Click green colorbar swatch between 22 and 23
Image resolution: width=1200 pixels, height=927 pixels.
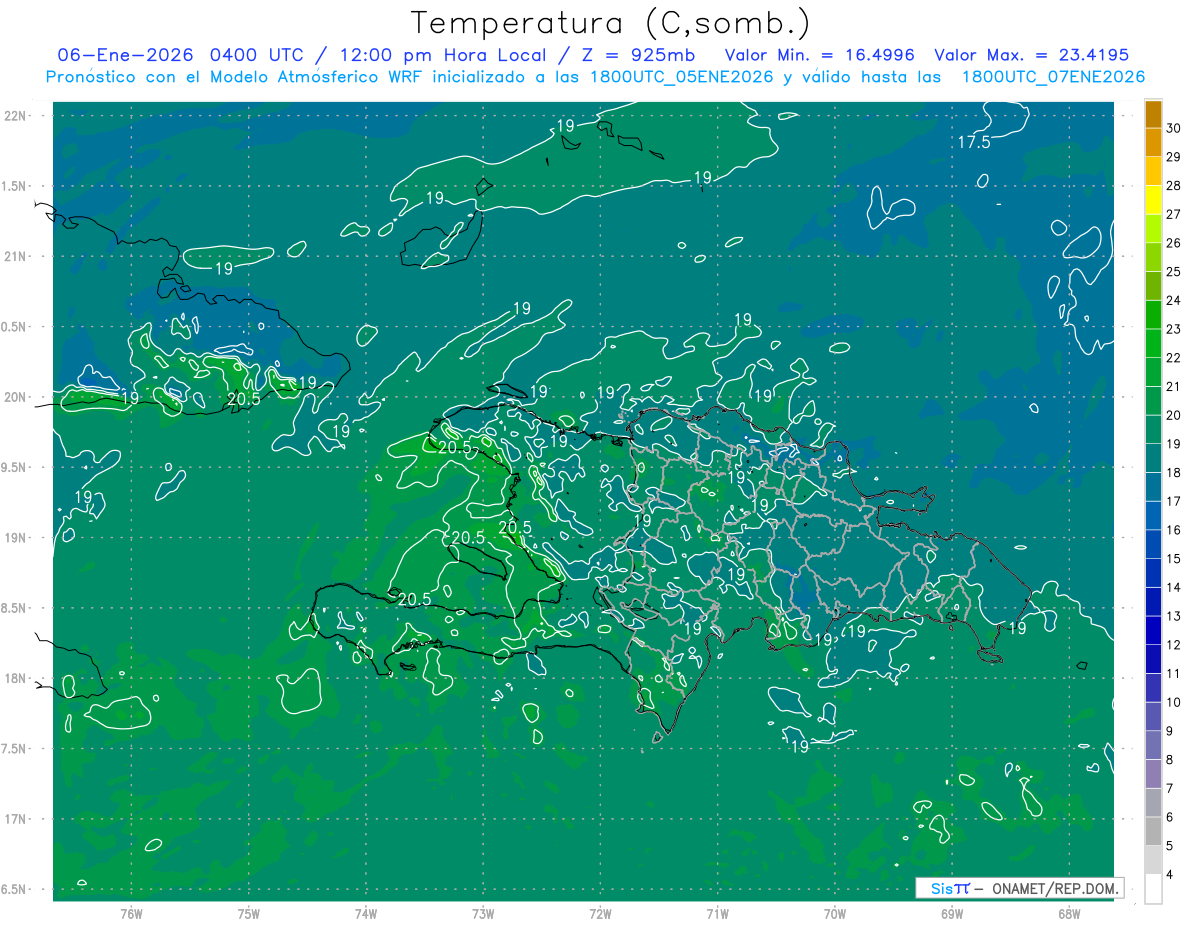click(x=1153, y=344)
